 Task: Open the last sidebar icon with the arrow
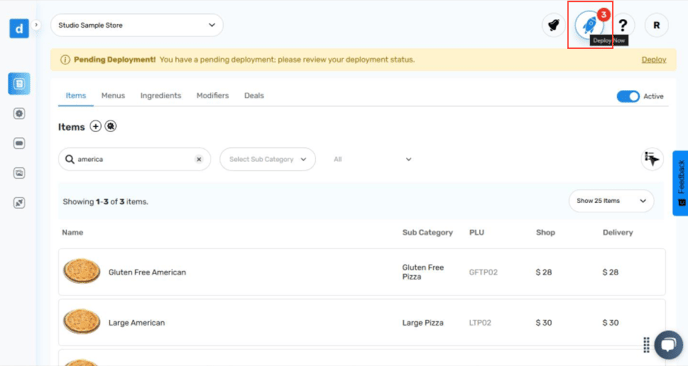19,203
